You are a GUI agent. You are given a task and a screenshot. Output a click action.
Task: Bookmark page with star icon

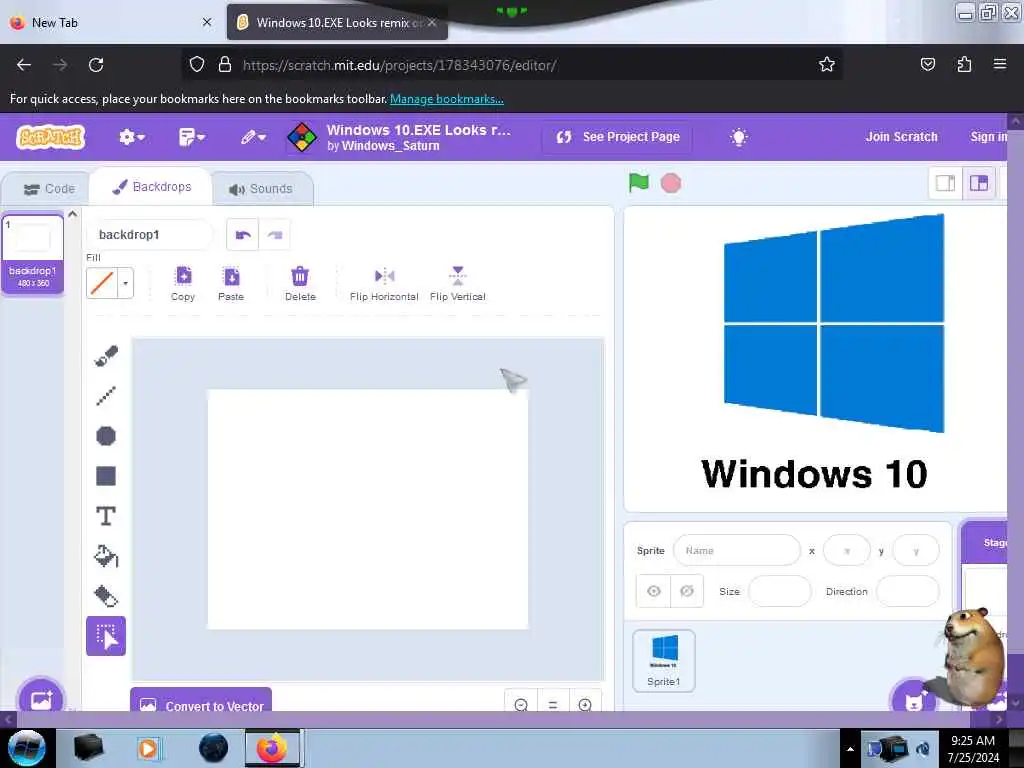click(827, 65)
